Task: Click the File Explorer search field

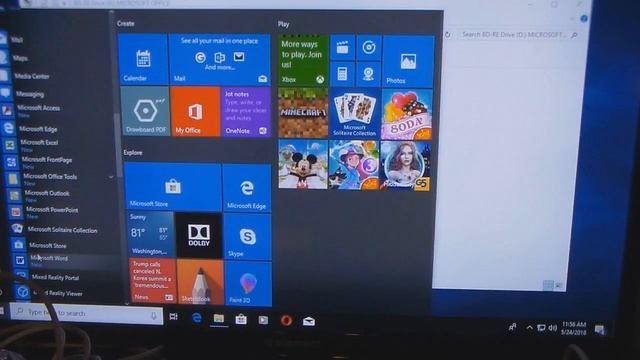Action: coord(519,35)
